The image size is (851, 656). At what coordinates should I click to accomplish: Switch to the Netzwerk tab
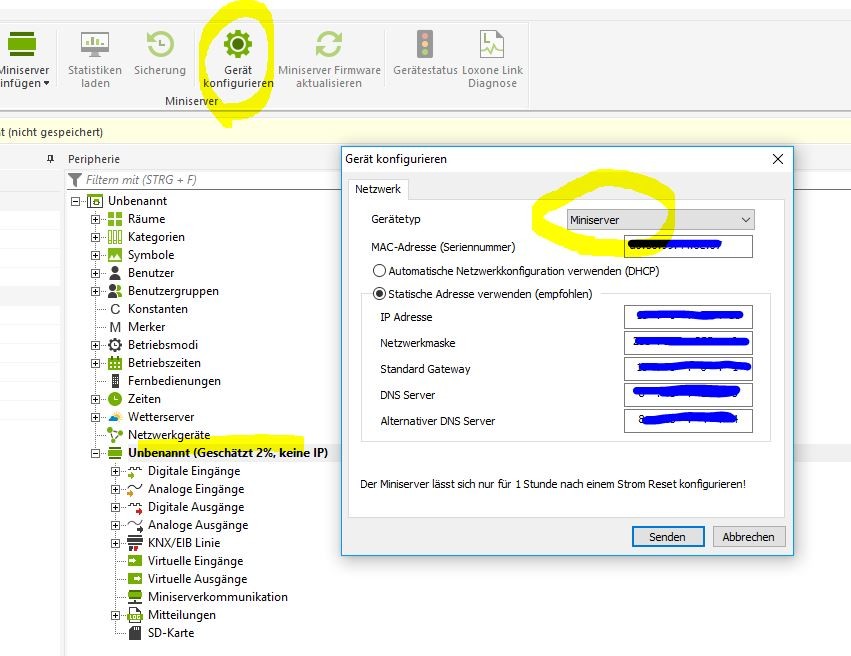pyautogui.click(x=378, y=189)
